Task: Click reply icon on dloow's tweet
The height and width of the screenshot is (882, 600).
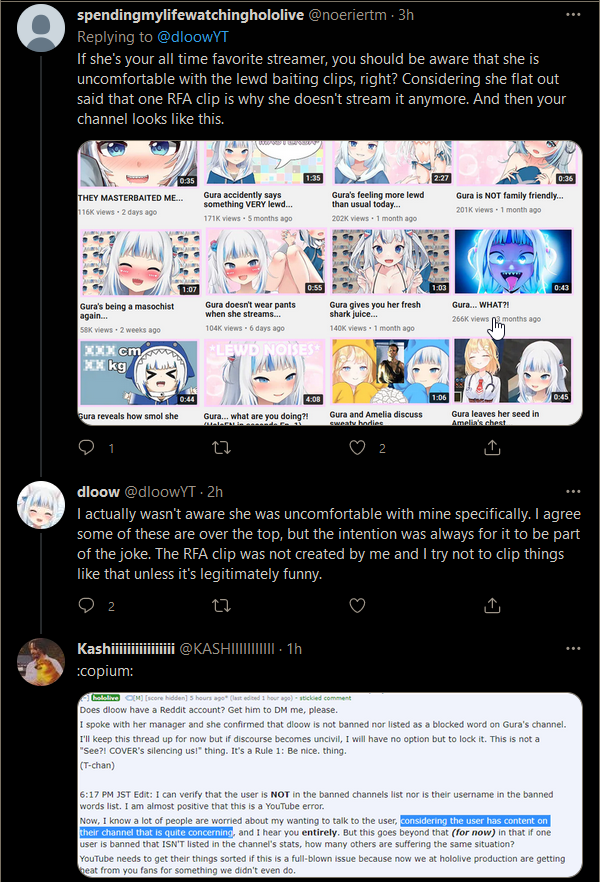Action: click(86, 605)
